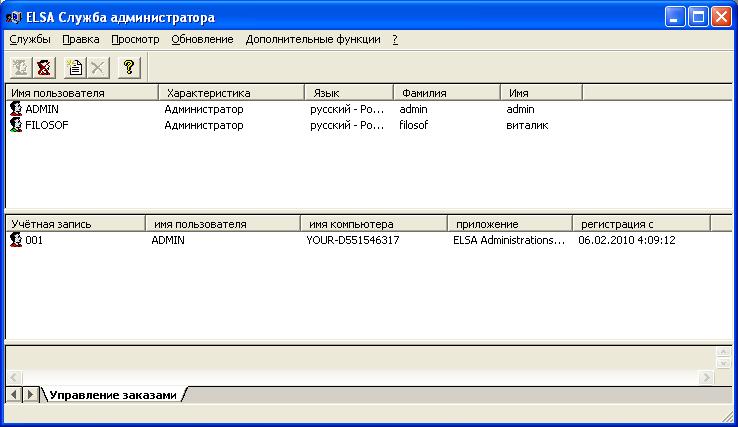This screenshot has width=738, height=427.
Task: Sort by the Характеристика column header
Action: click(x=231, y=93)
